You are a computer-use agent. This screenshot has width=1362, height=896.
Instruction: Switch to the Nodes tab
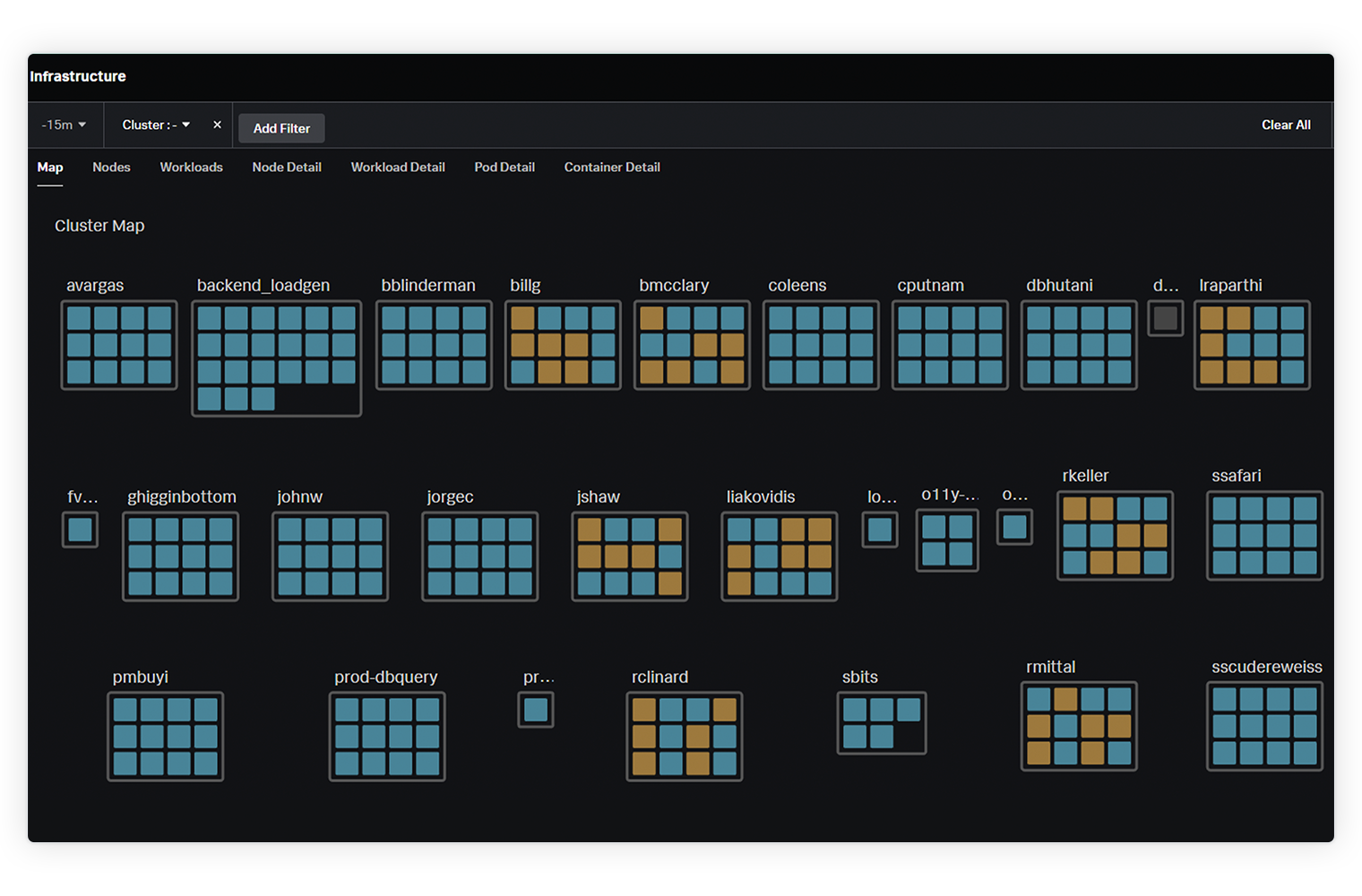[x=111, y=168]
